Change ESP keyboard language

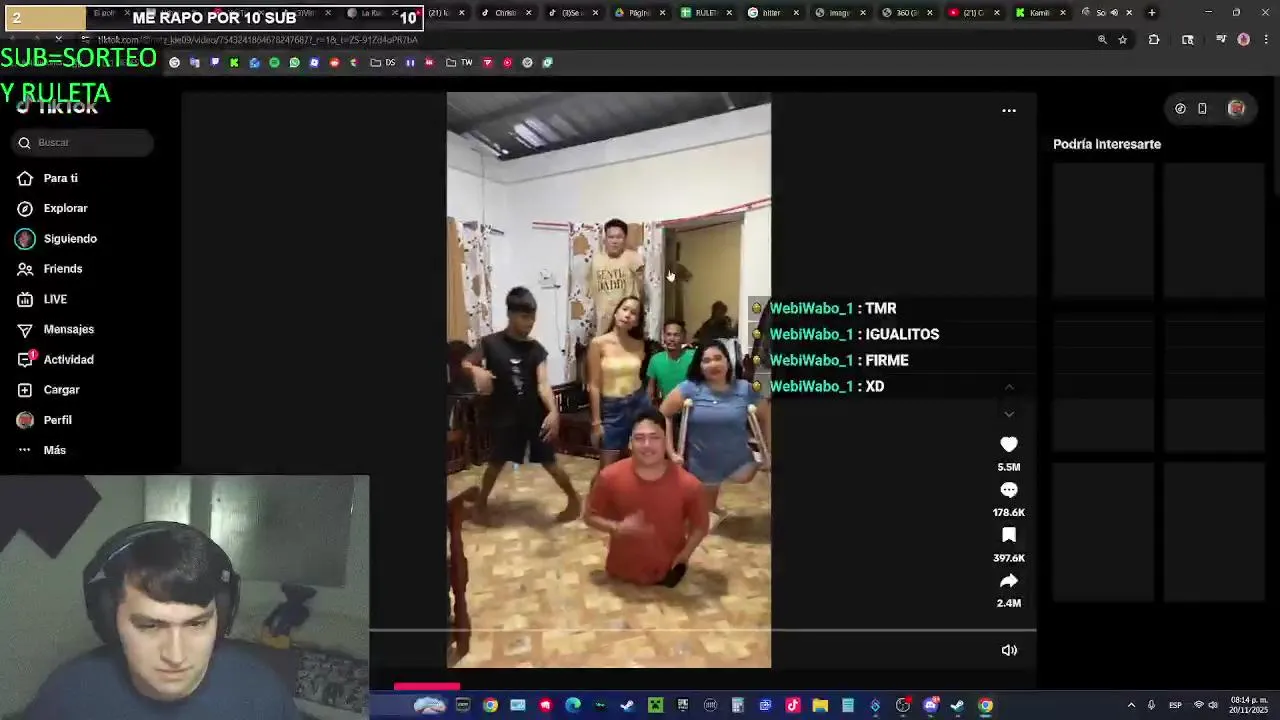(1176, 705)
